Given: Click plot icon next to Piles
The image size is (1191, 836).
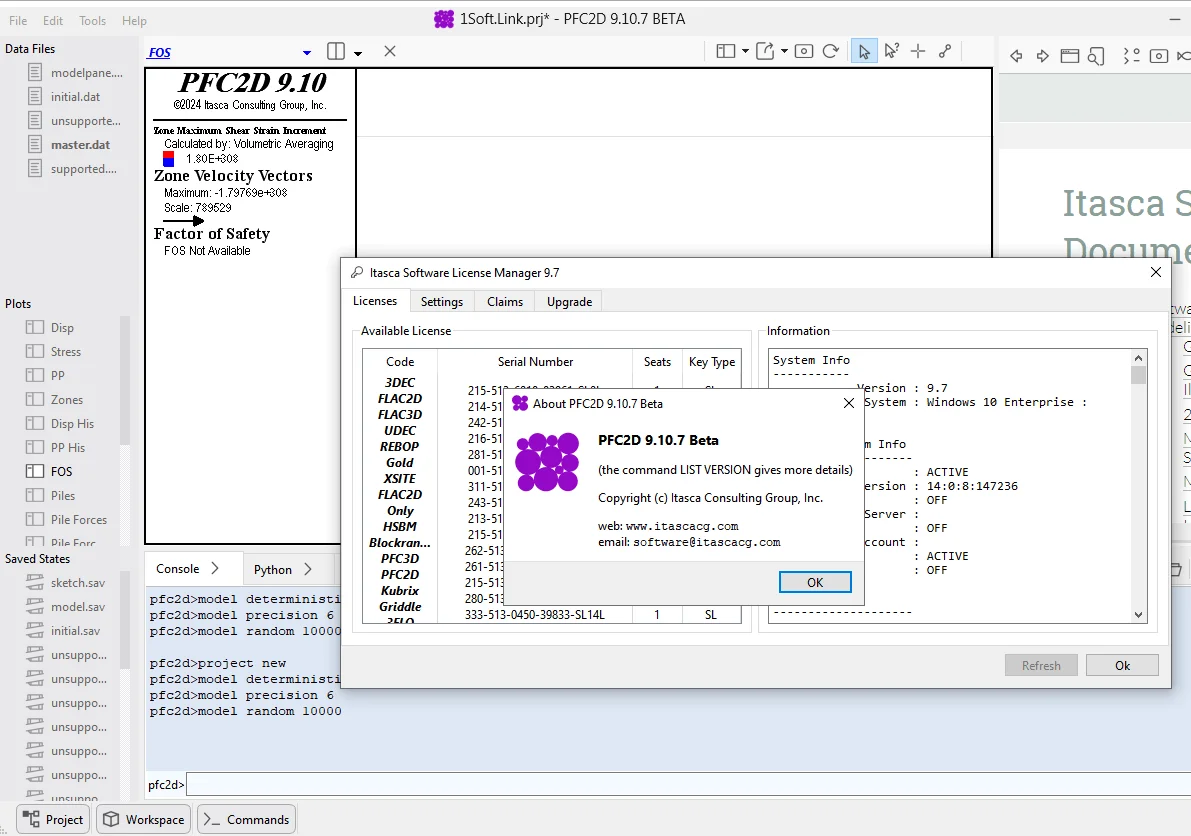Looking at the screenshot, I should coord(35,495).
